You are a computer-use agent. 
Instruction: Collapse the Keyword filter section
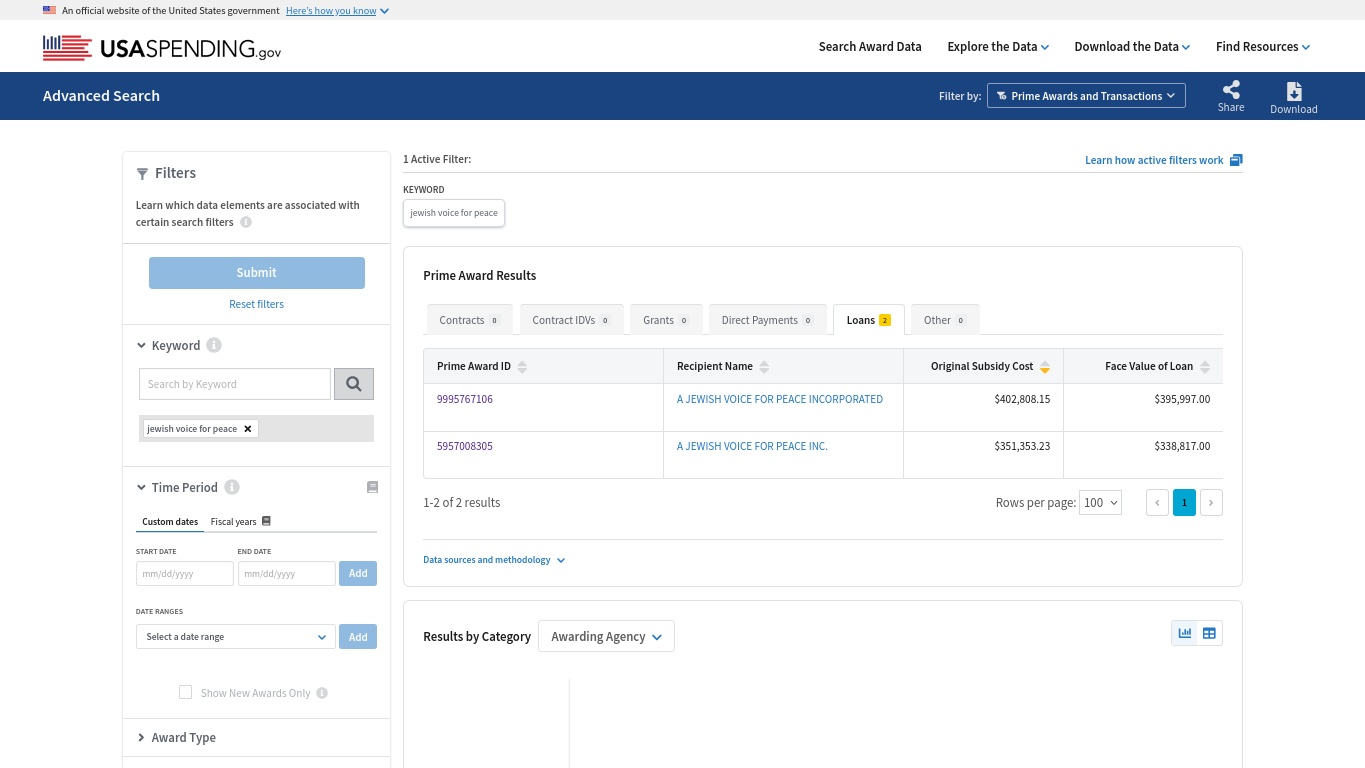coord(142,346)
